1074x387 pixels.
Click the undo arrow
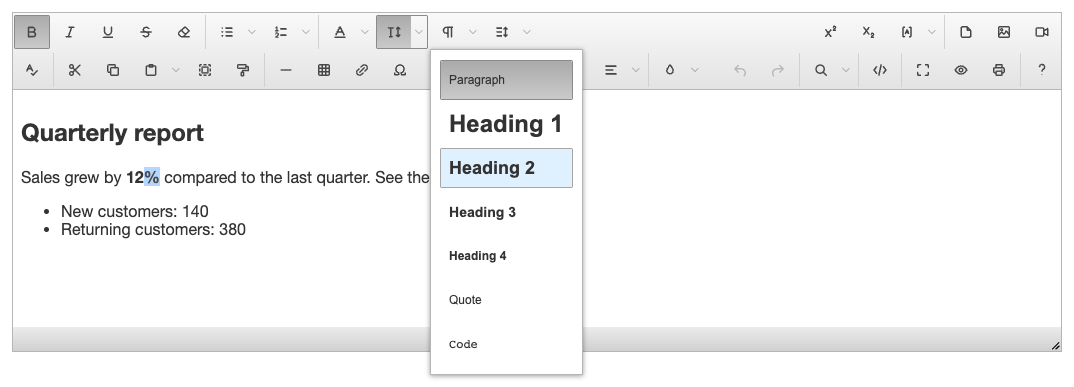pos(740,70)
